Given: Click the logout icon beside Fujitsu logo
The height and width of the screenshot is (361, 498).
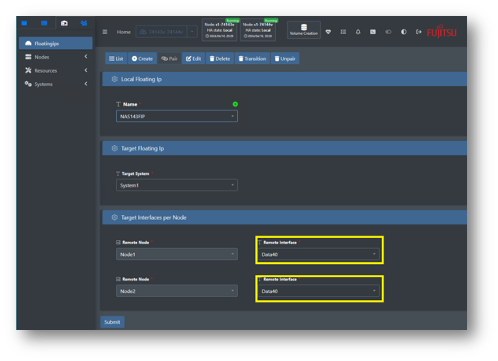Looking at the screenshot, I should point(419,32).
